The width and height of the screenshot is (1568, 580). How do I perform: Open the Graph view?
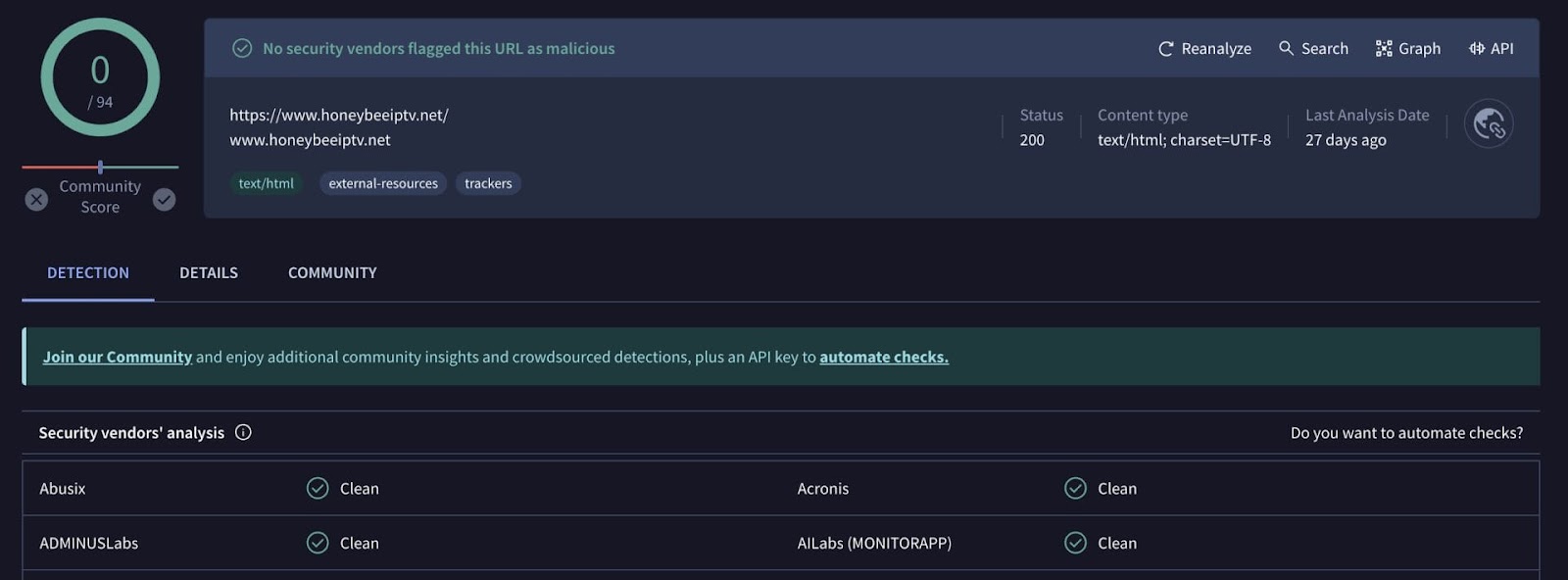click(x=1407, y=48)
